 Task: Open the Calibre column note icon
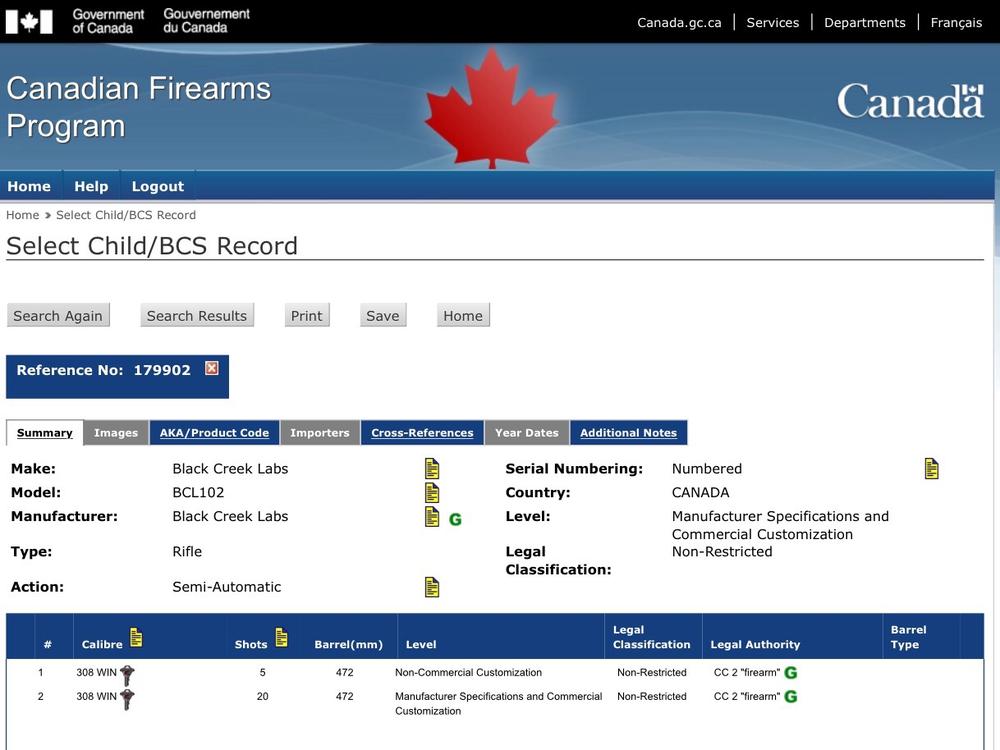(x=136, y=637)
